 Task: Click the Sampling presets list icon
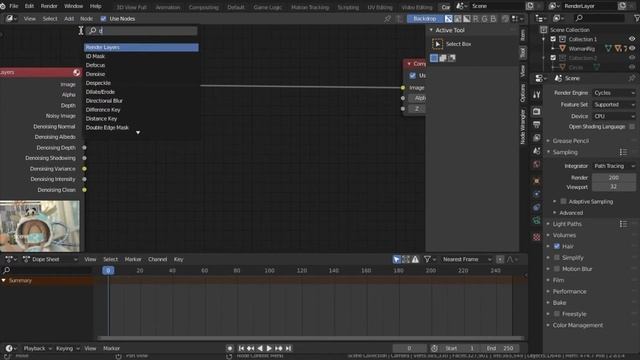coord(623,152)
